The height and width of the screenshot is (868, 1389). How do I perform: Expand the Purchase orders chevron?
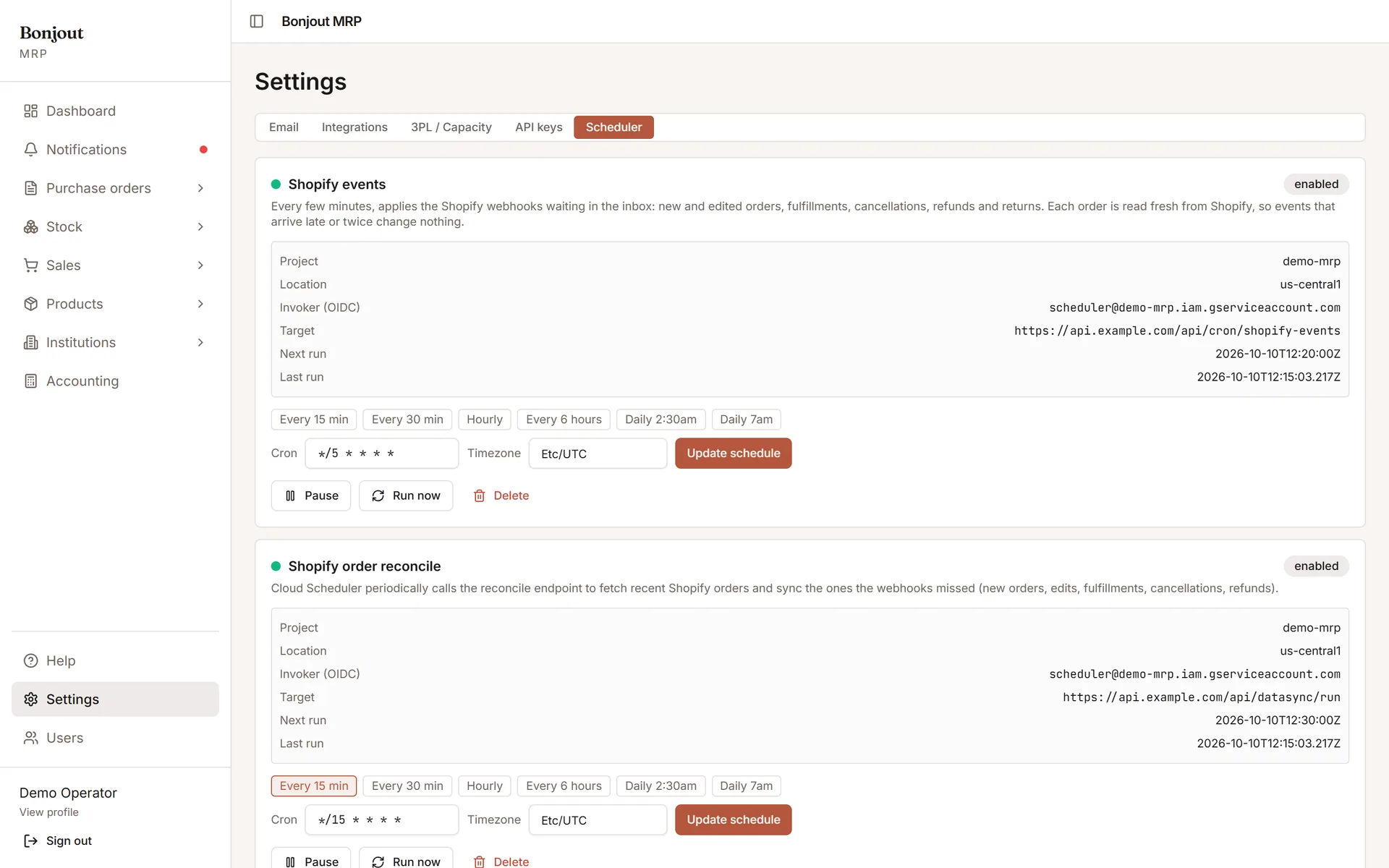200,188
